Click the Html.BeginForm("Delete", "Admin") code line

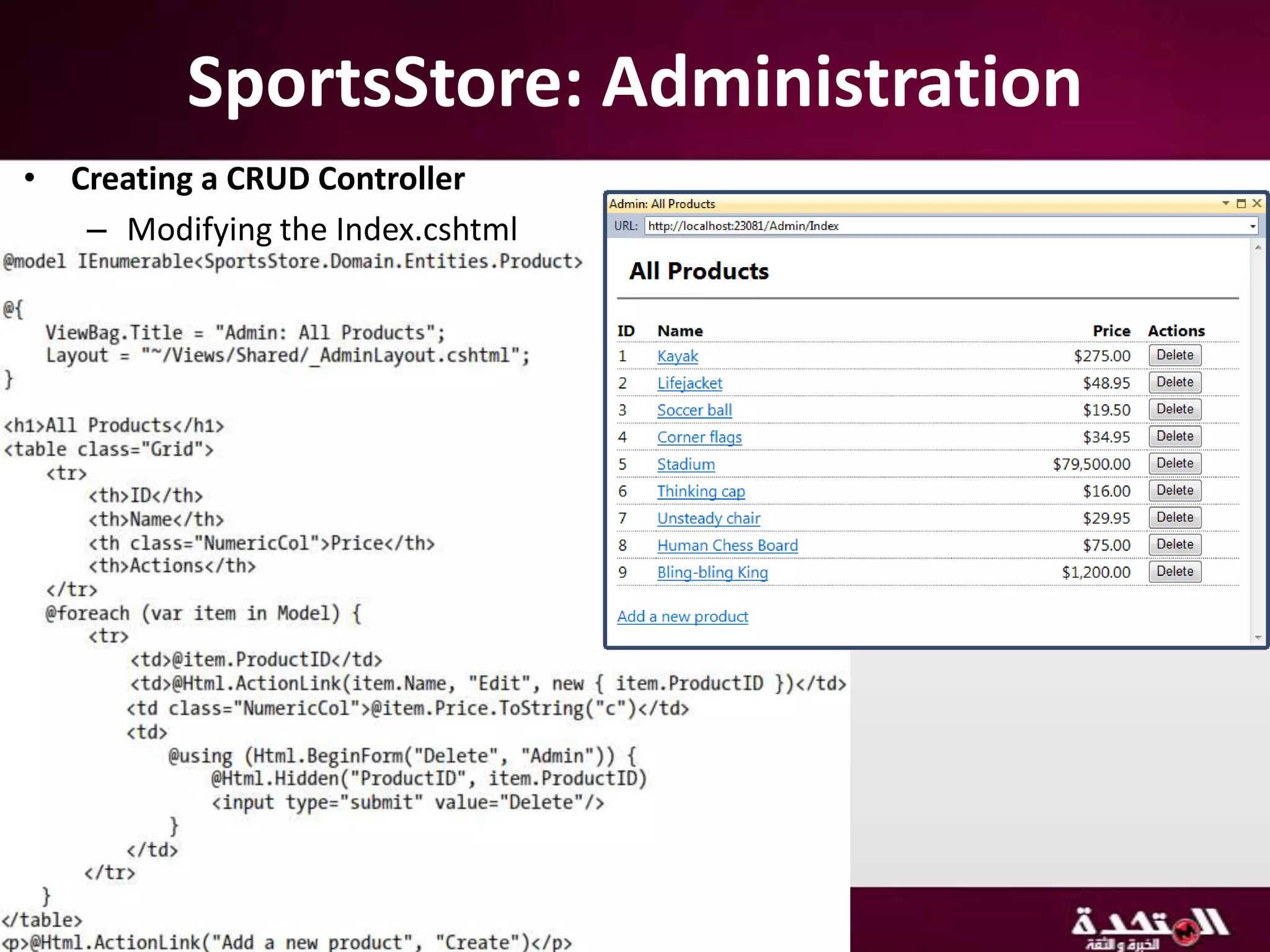402,756
